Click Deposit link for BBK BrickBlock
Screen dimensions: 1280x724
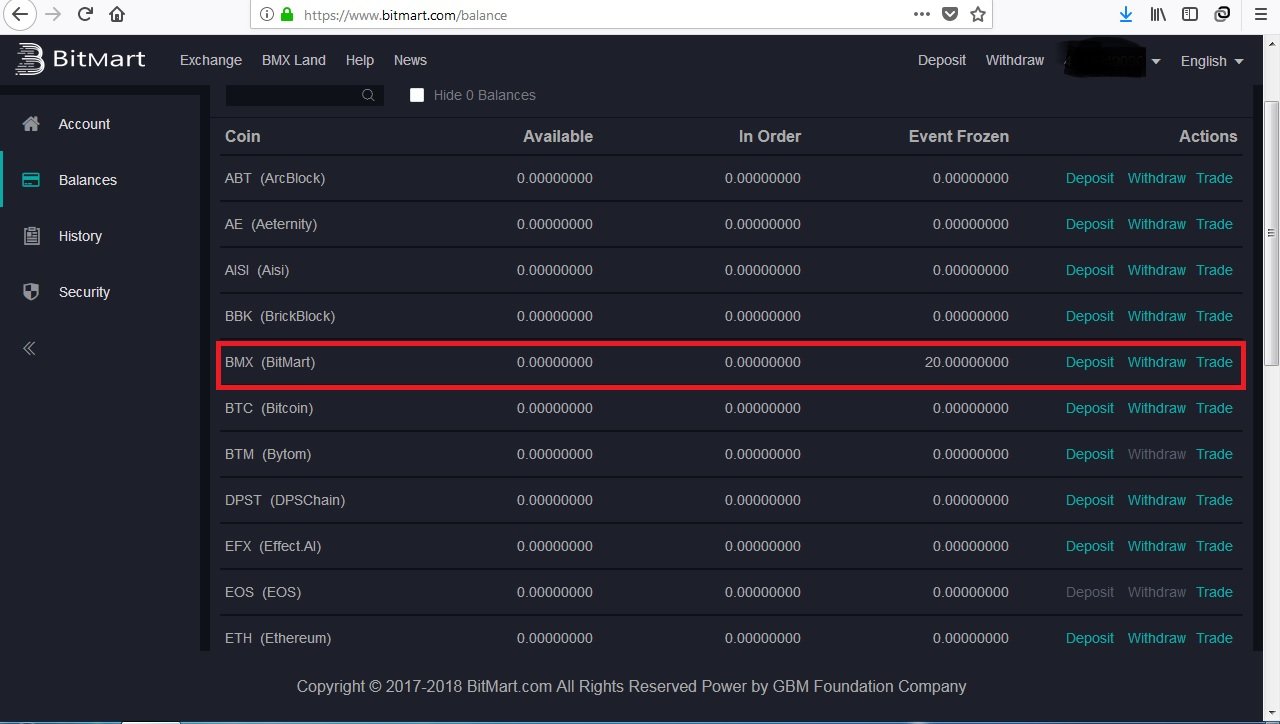pyautogui.click(x=1090, y=316)
